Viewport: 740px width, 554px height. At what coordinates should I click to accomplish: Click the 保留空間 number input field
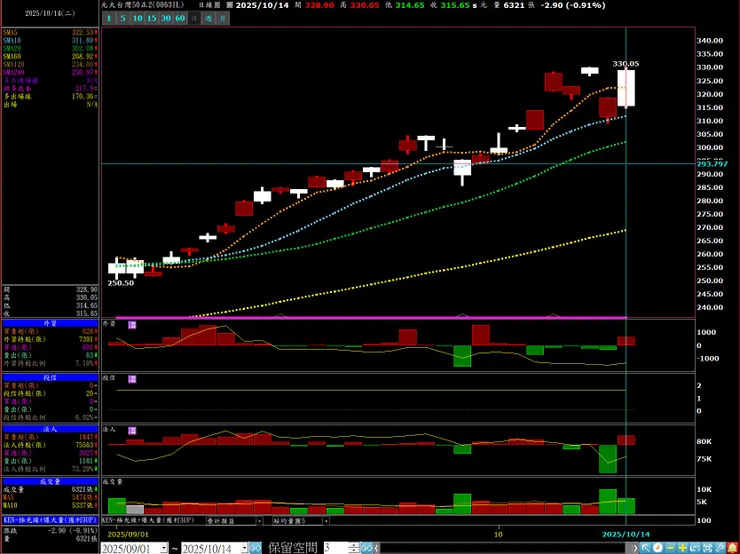tap(336, 548)
